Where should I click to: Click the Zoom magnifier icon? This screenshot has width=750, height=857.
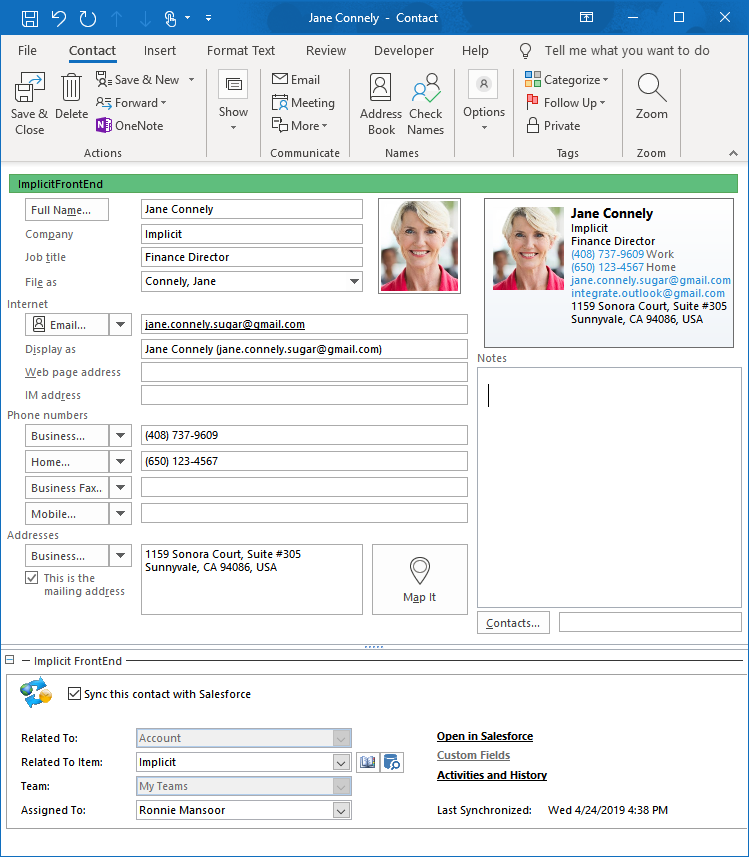651,90
